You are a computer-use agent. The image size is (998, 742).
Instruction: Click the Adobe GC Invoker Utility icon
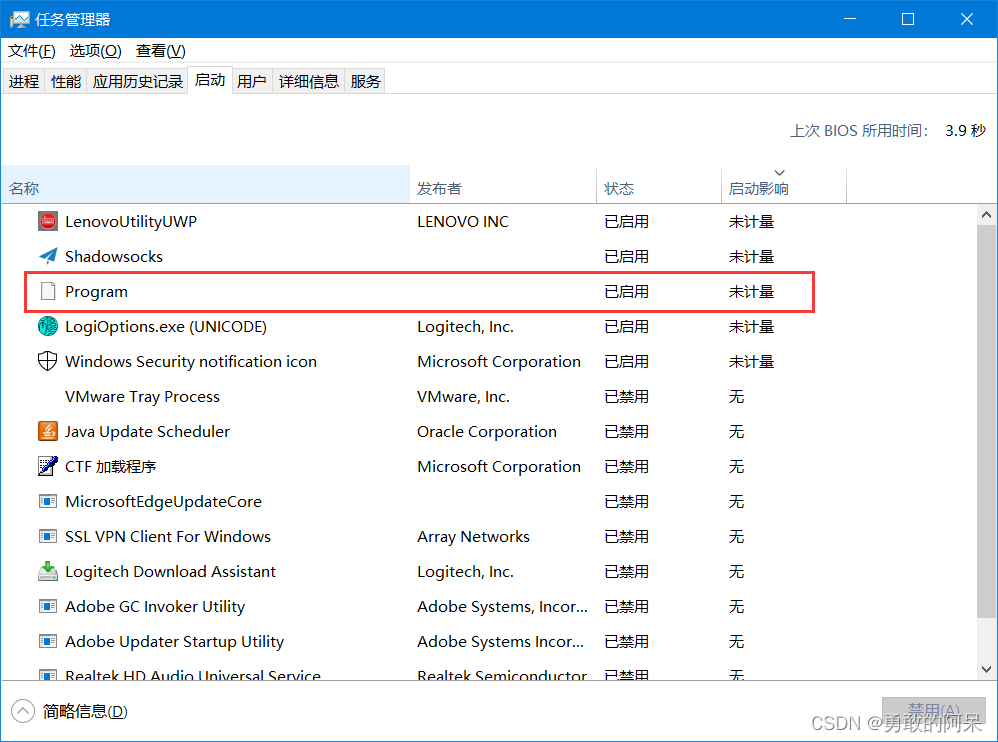[x=48, y=606]
